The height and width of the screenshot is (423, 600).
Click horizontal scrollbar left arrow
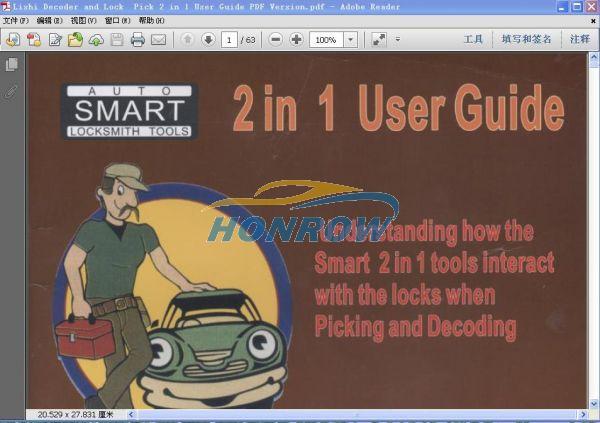pyautogui.click(x=131, y=414)
